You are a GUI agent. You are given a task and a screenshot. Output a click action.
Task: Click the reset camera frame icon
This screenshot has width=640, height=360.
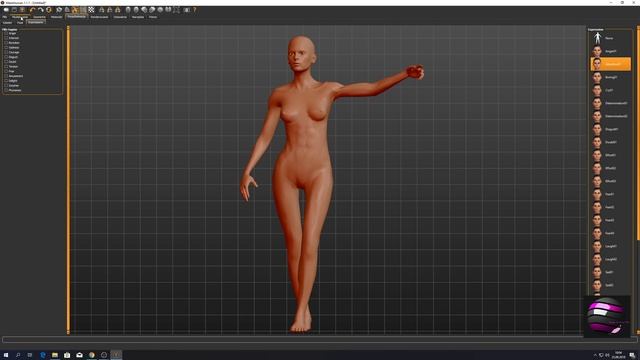point(176,10)
